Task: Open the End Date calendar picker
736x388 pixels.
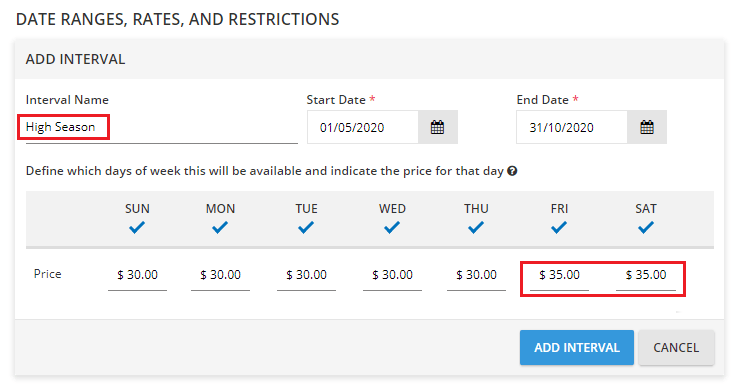Action: (647, 127)
